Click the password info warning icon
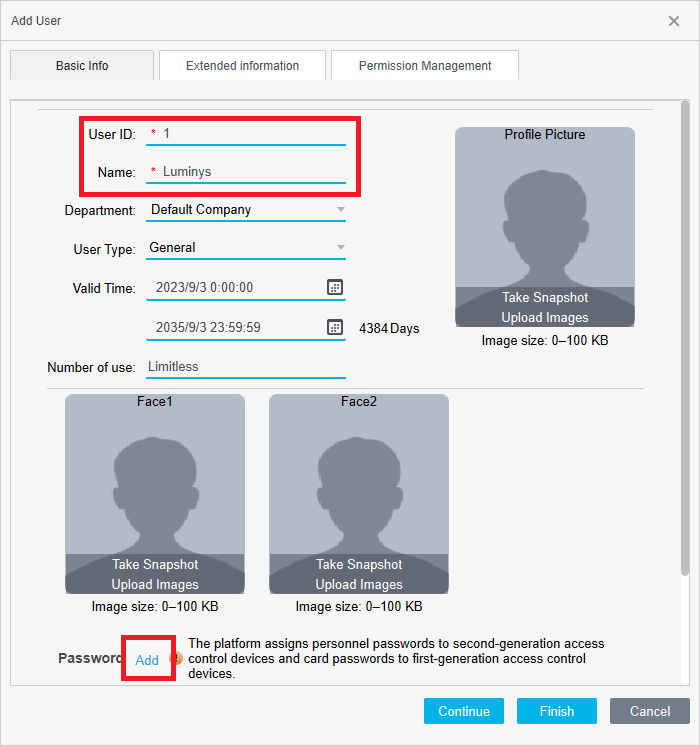Screen dimensions: 700x746 [177, 658]
